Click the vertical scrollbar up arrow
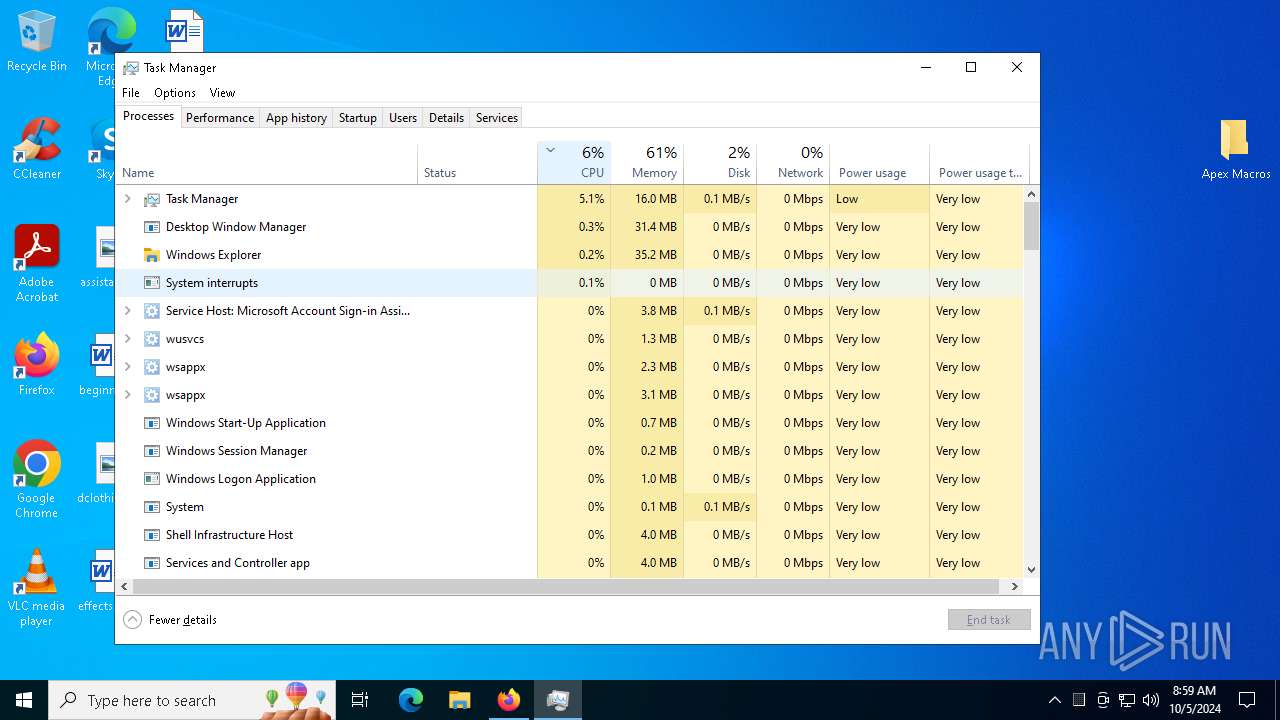Viewport: 1280px width, 720px height. coord(1031,193)
